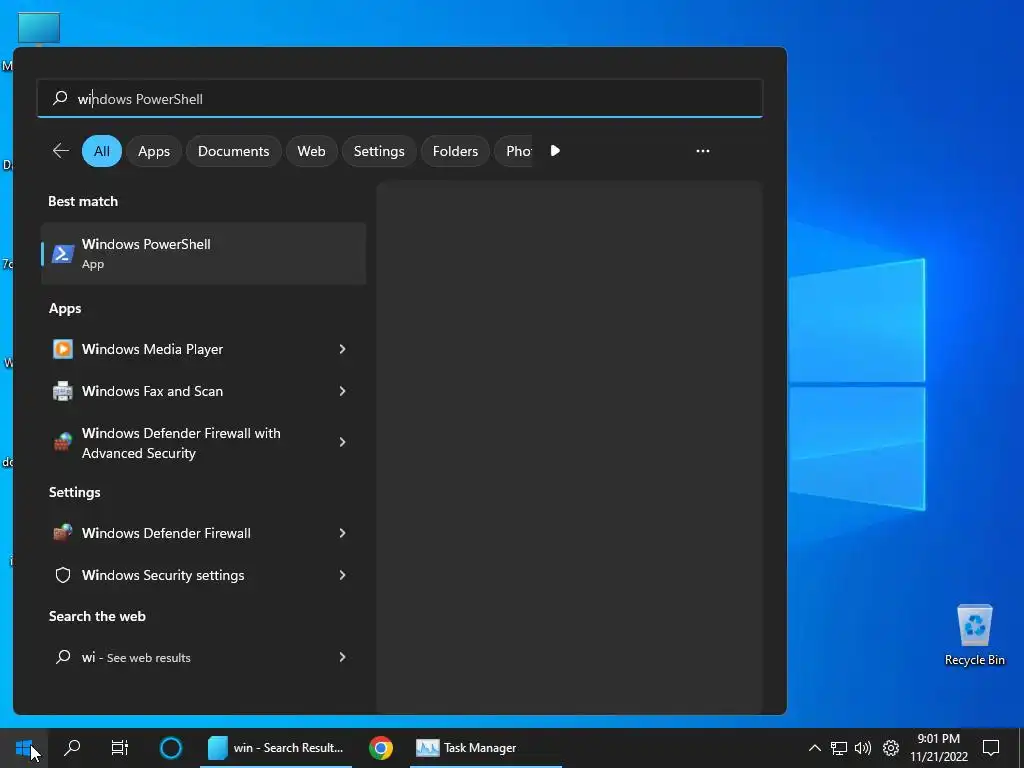Viewport: 1024px width, 768px height.
Task: Expand Windows Fax and Scan chevron
Action: [x=342, y=391]
